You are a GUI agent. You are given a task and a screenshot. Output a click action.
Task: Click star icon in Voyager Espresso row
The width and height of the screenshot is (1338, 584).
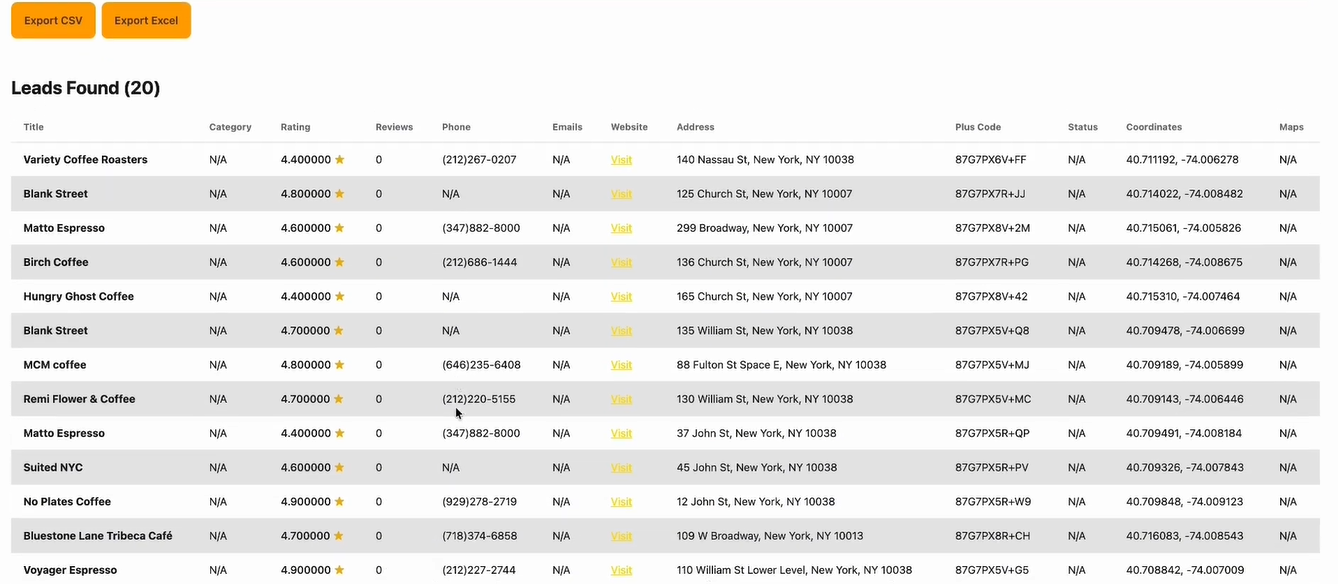[x=340, y=570]
